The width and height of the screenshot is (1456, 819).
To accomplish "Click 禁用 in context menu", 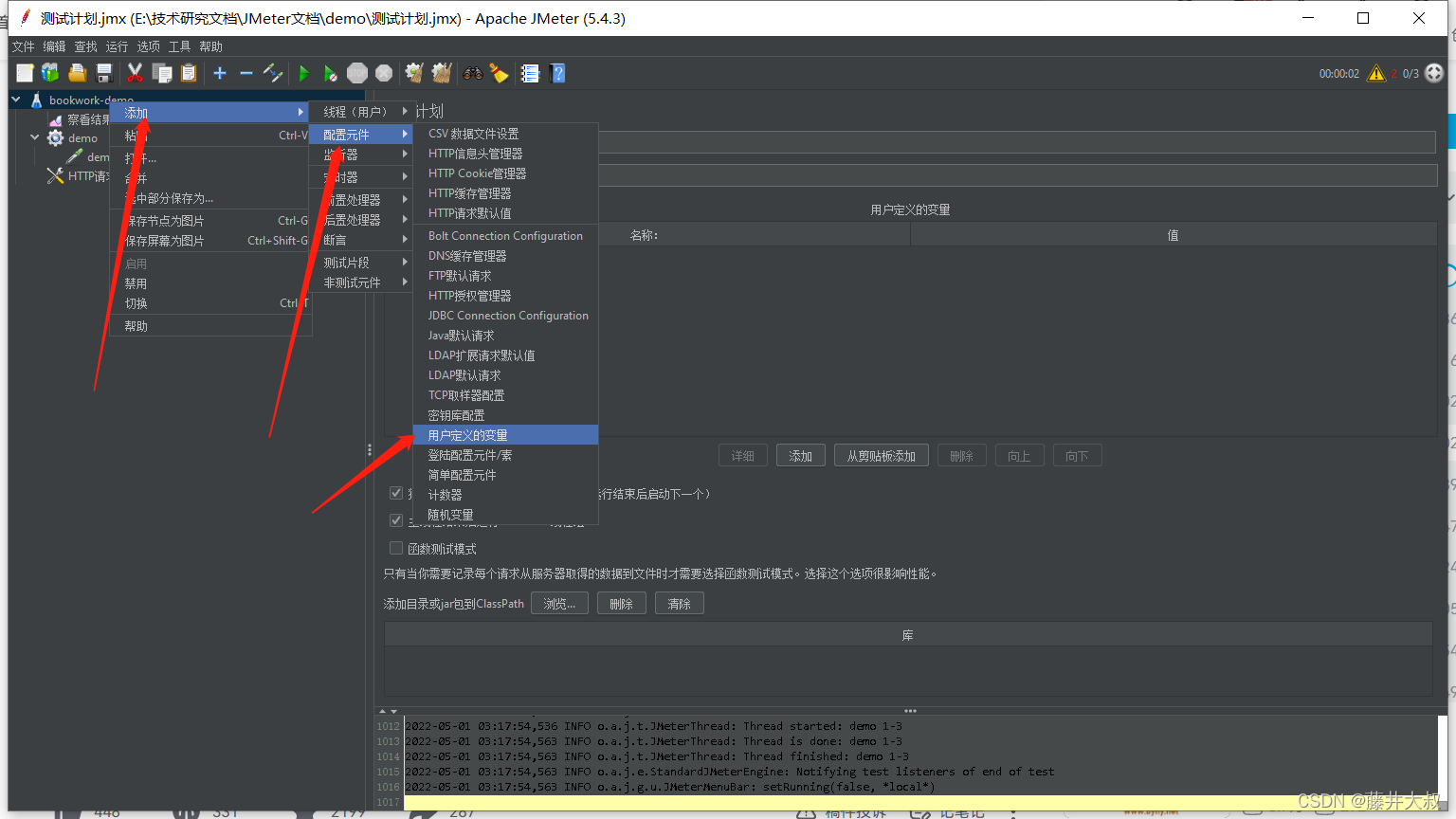I will 210,283.
